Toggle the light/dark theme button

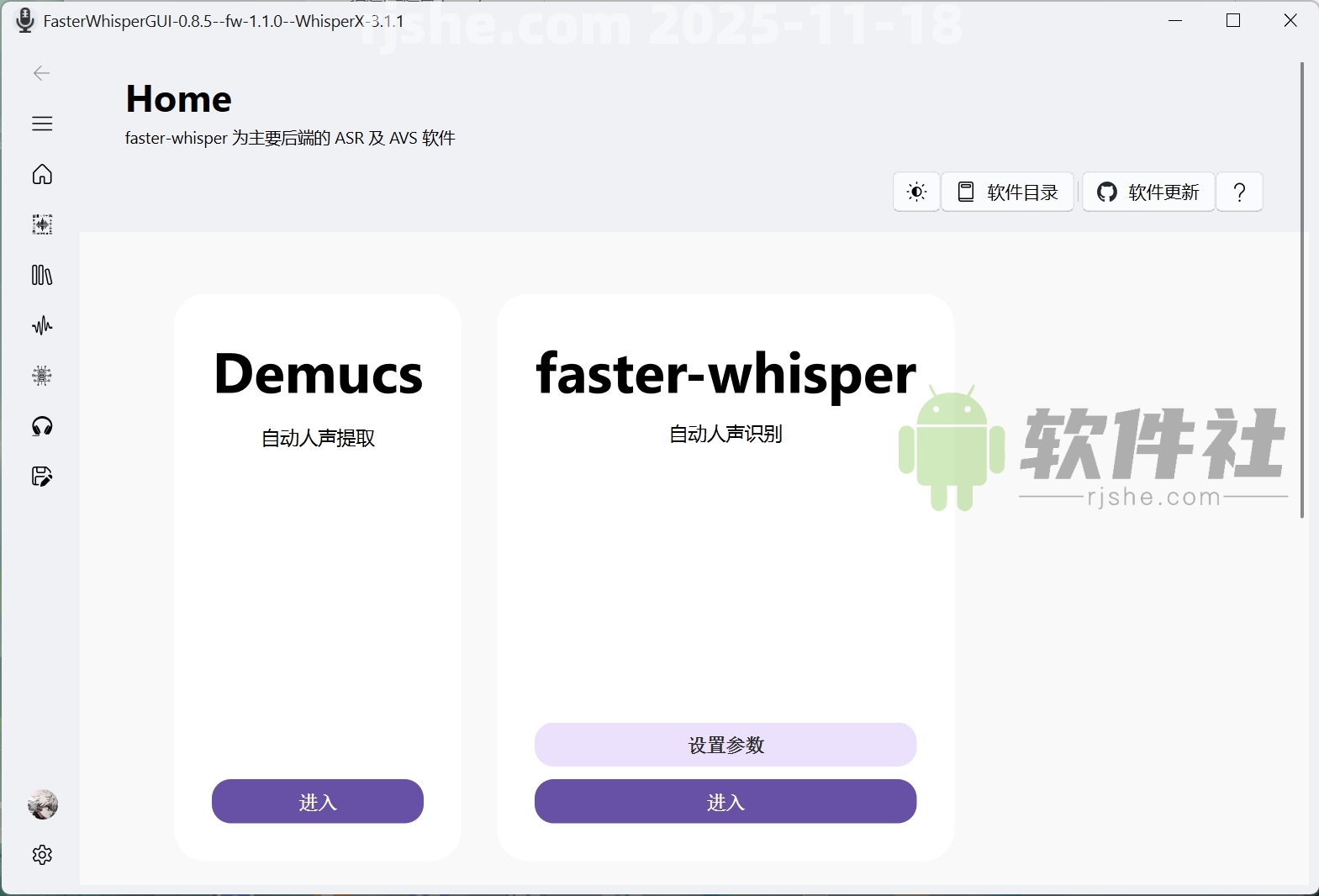click(917, 192)
